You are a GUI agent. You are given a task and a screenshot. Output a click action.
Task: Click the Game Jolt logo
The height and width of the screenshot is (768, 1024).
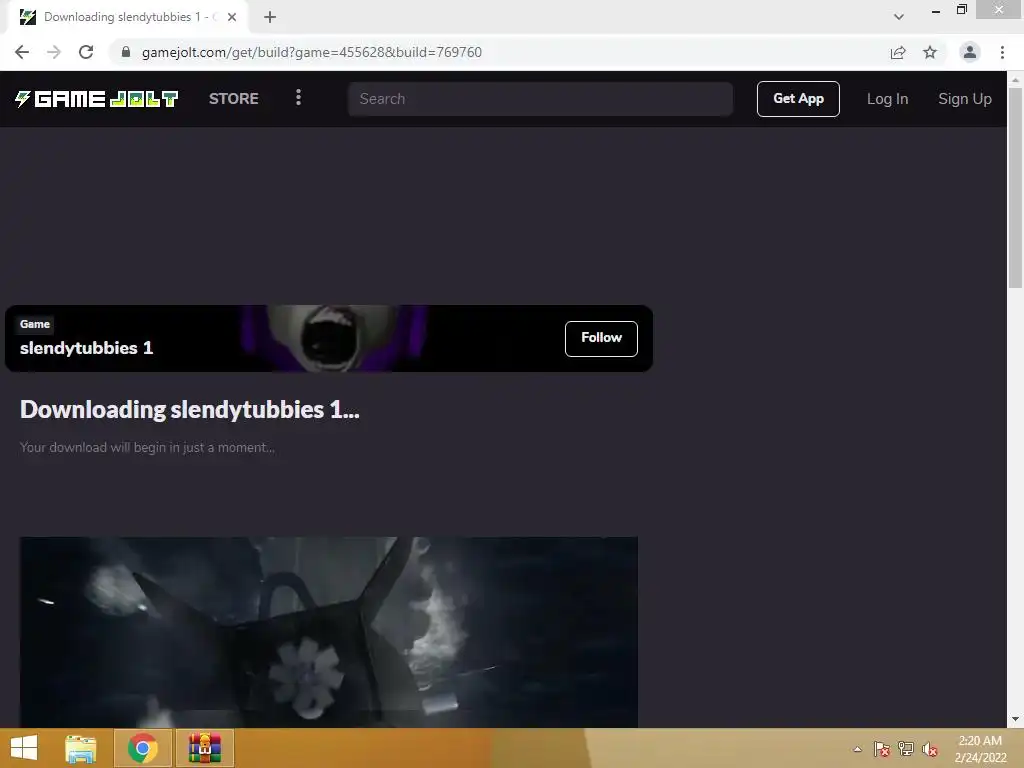96,99
